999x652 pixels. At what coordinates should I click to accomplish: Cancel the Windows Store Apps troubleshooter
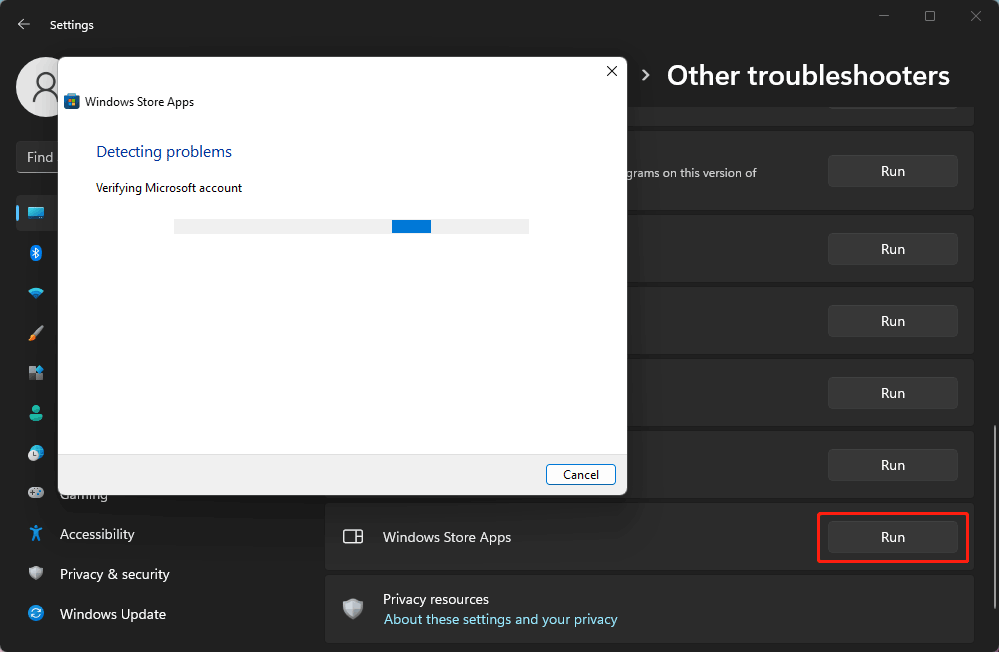click(x=580, y=474)
